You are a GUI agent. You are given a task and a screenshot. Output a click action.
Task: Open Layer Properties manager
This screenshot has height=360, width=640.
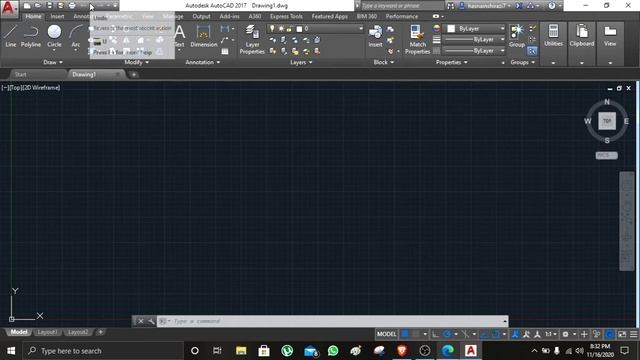[x=252, y=39]
